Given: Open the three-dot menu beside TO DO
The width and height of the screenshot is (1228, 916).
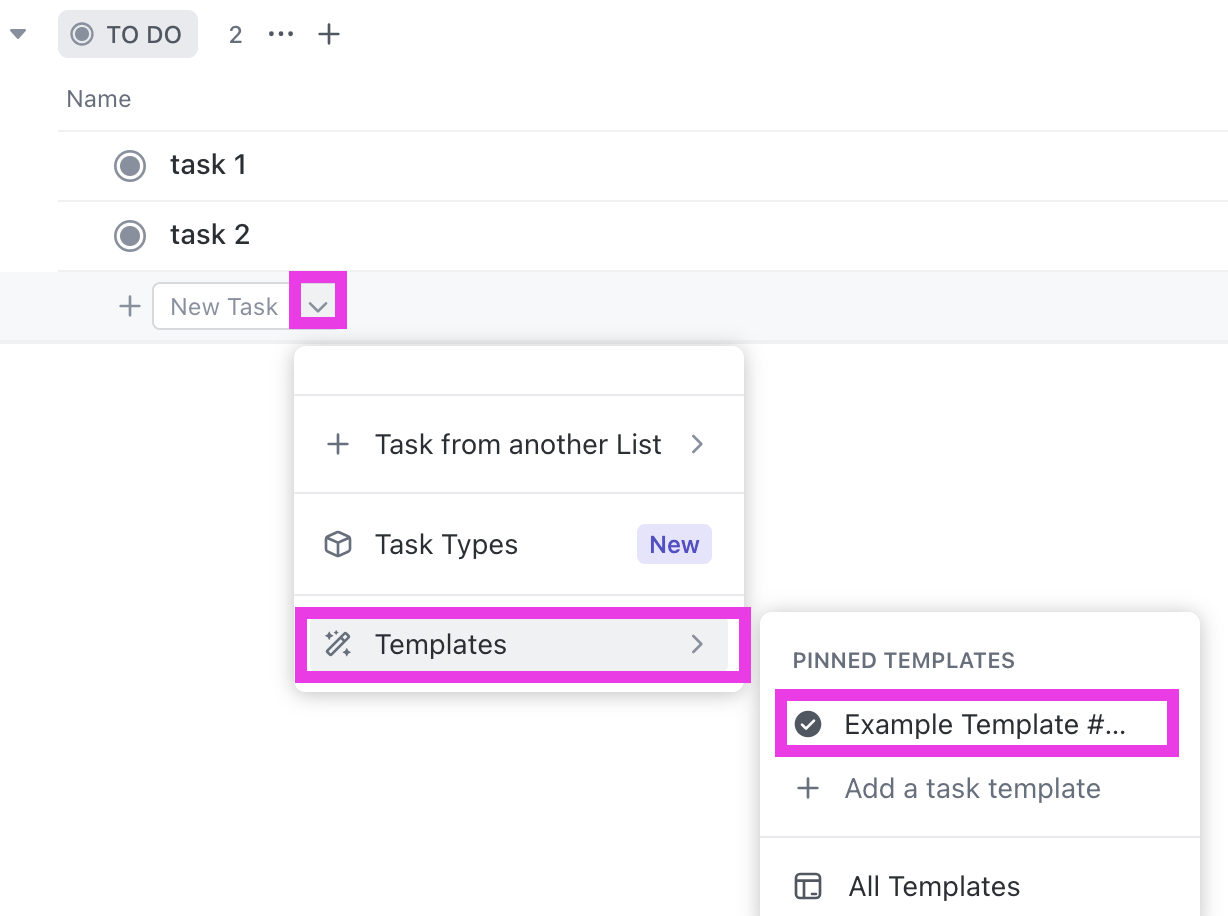Looking at the screenshot, I should tap(281, 35).
